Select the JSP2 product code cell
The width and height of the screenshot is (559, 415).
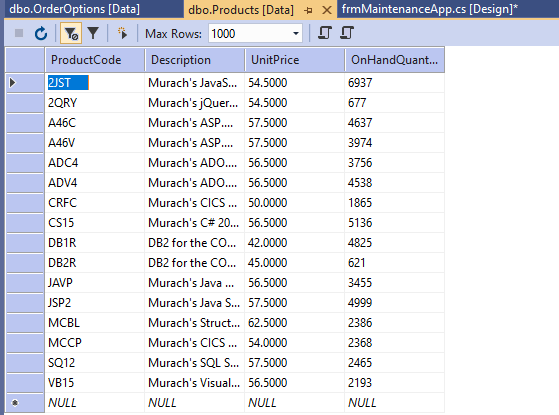point(95,303)
